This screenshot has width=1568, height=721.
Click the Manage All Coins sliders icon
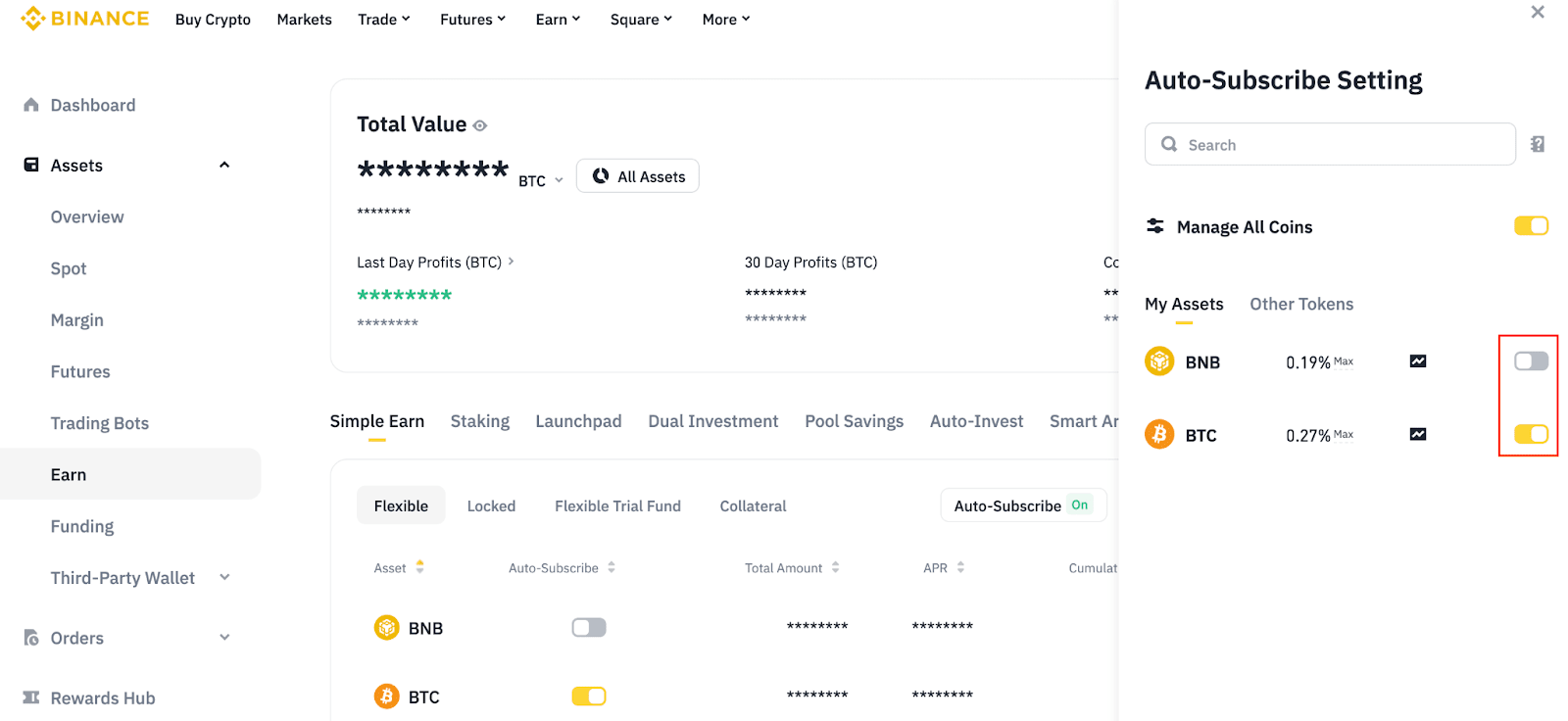point(1155,226)
